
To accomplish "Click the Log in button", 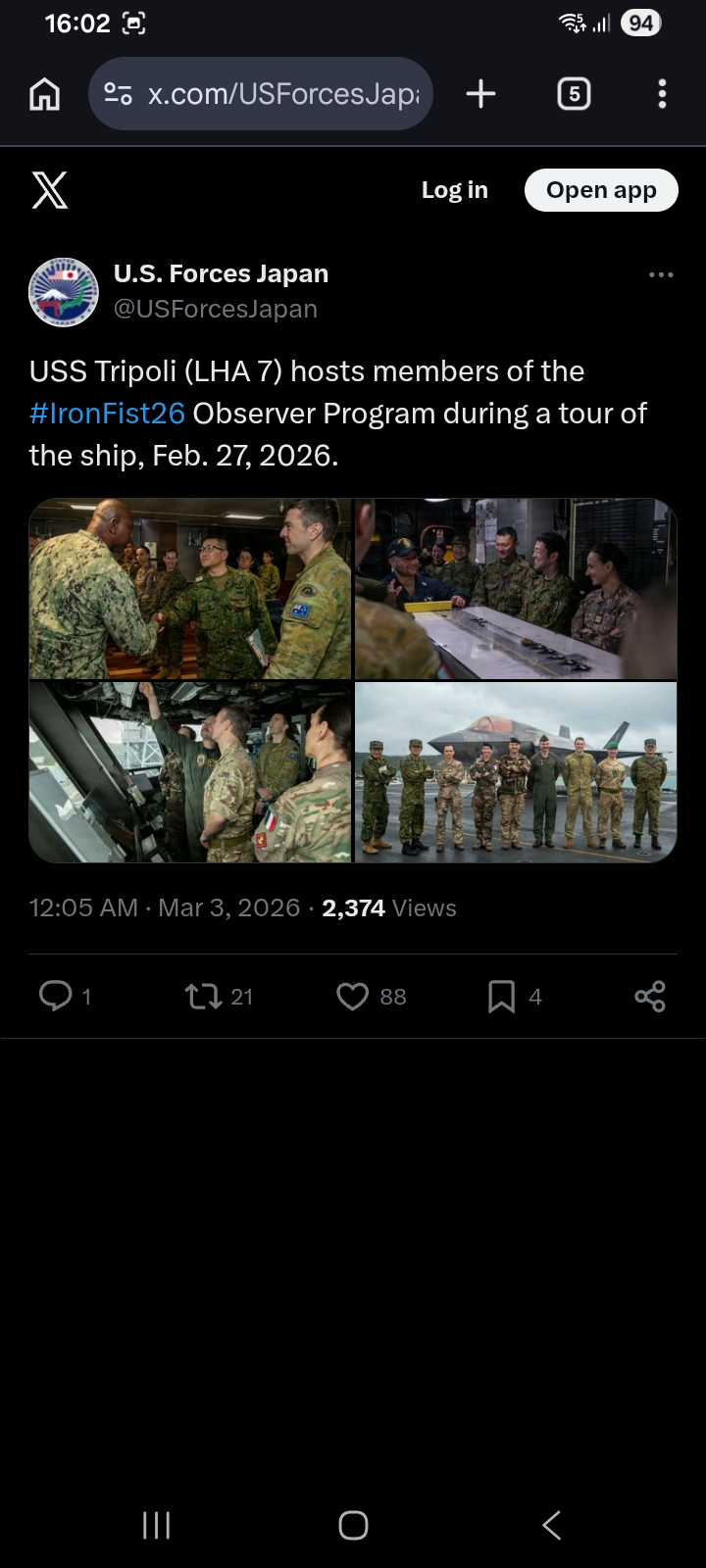I will click(x=455, y=190).
